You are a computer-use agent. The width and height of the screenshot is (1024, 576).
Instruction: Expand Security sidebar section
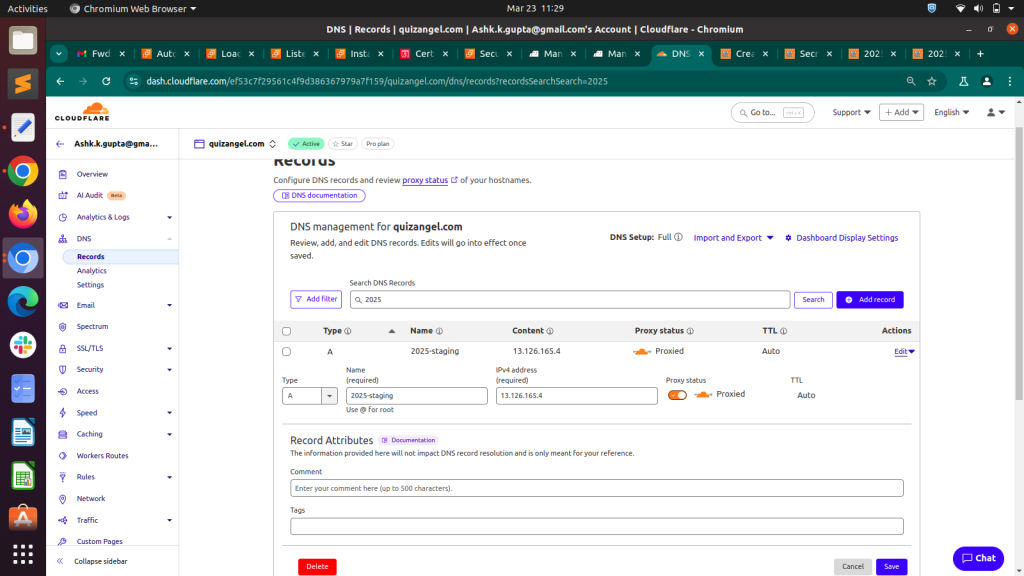169,370
